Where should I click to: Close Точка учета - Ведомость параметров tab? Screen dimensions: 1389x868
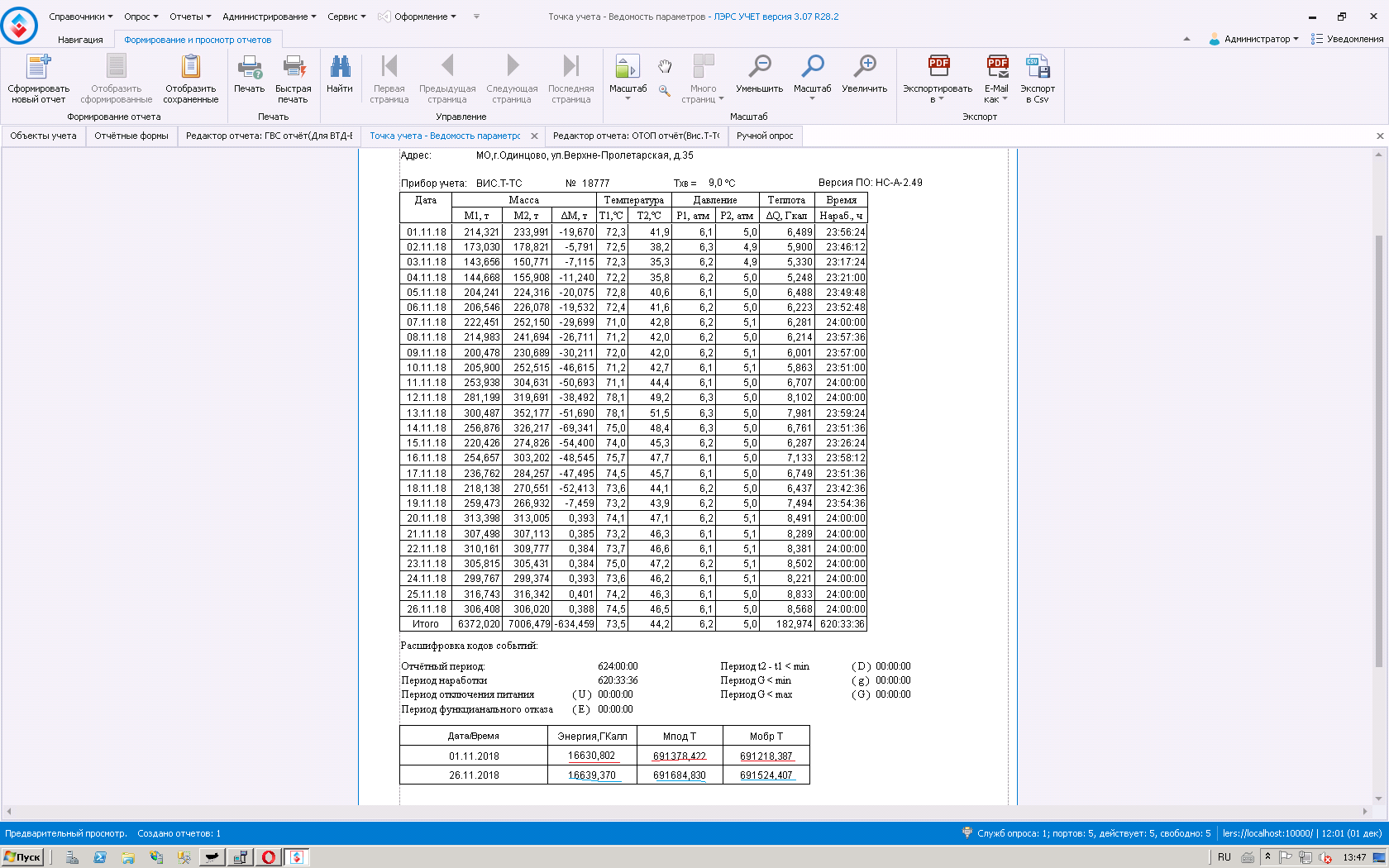(x=534, y=136)
